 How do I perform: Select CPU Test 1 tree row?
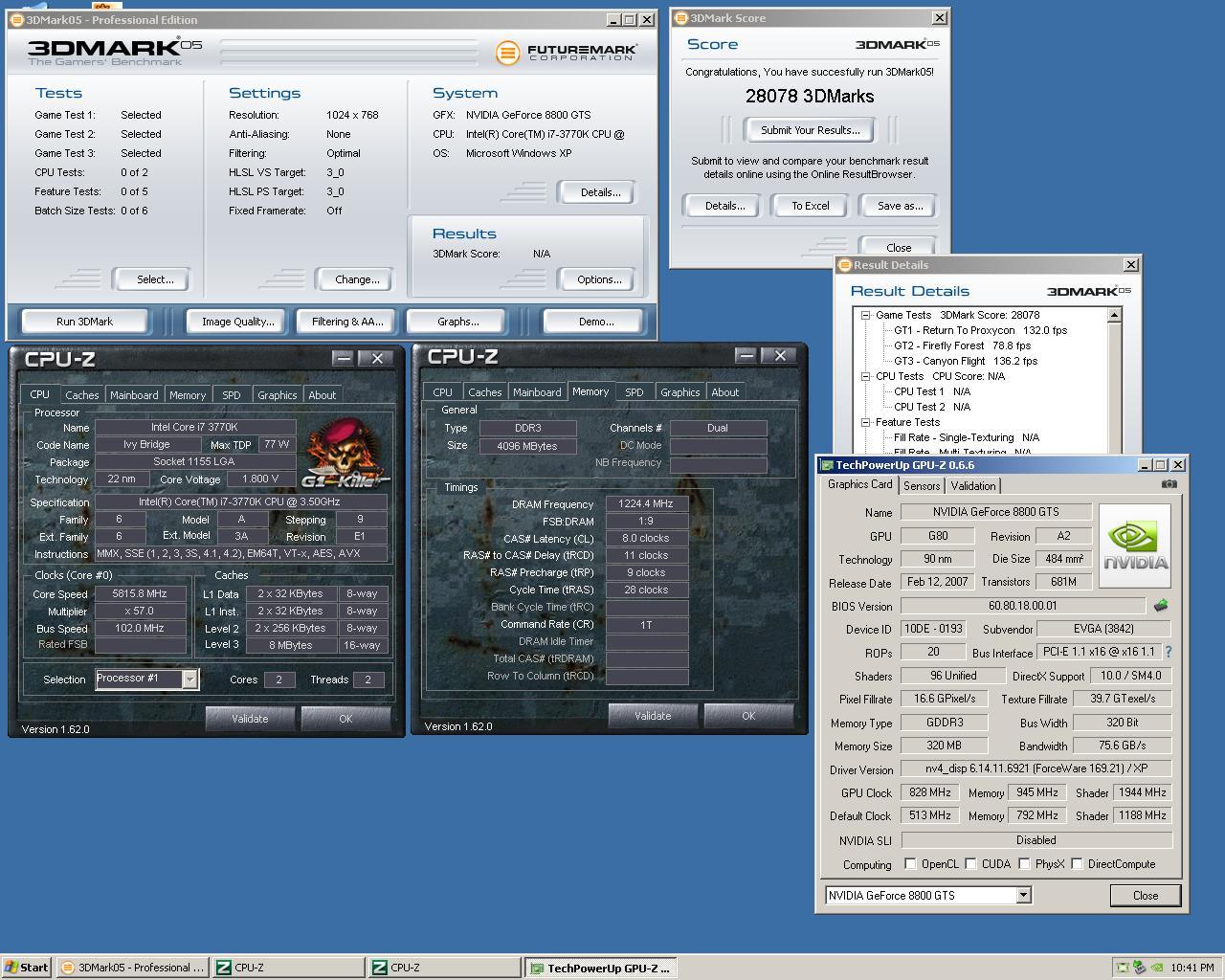[932, 391]
